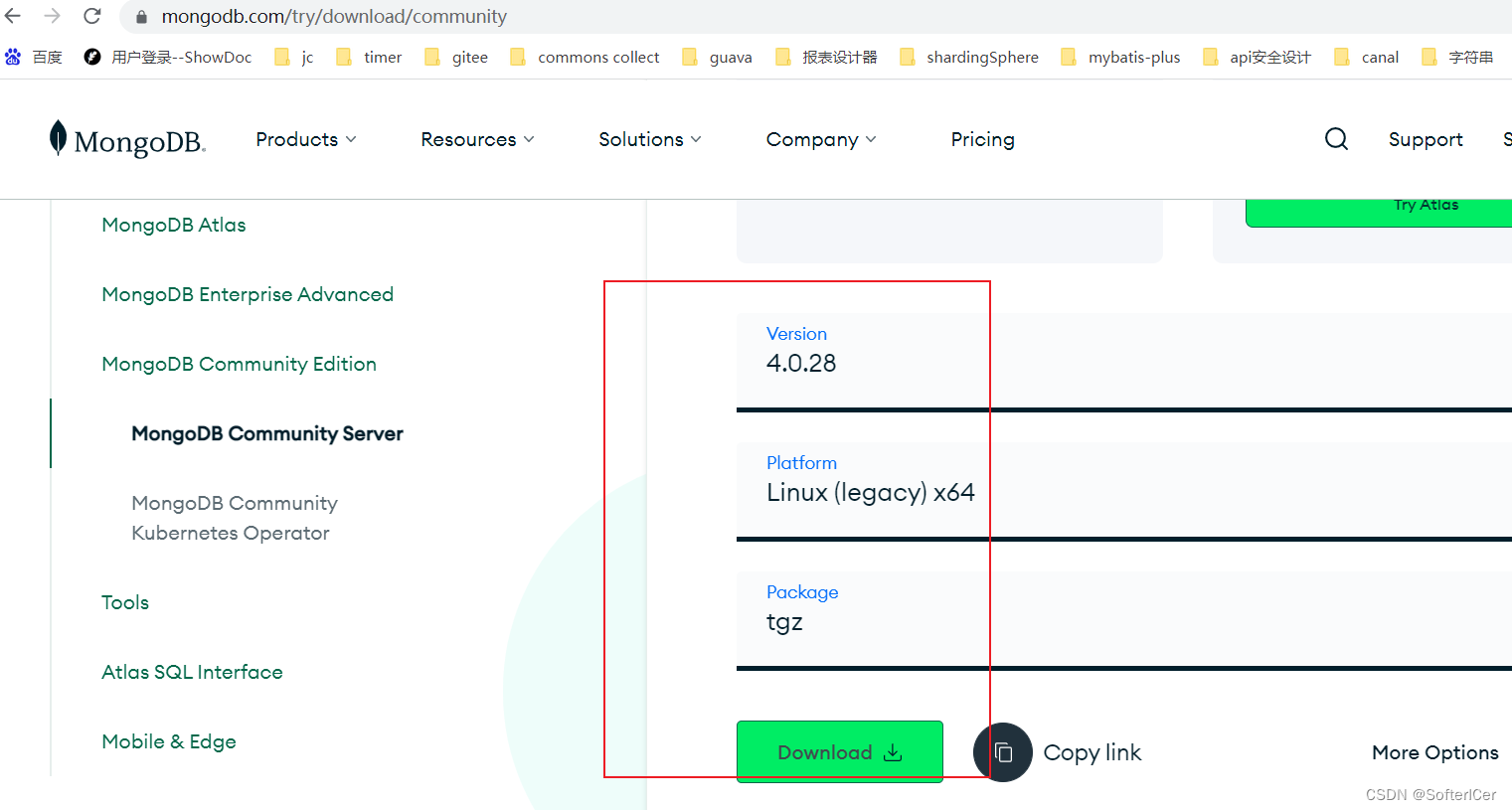This screenshot has width=1512, height=810.
Task: Open the Platform Linux (legacy) x64 dropdown
Action: [x=1124, y=491]
